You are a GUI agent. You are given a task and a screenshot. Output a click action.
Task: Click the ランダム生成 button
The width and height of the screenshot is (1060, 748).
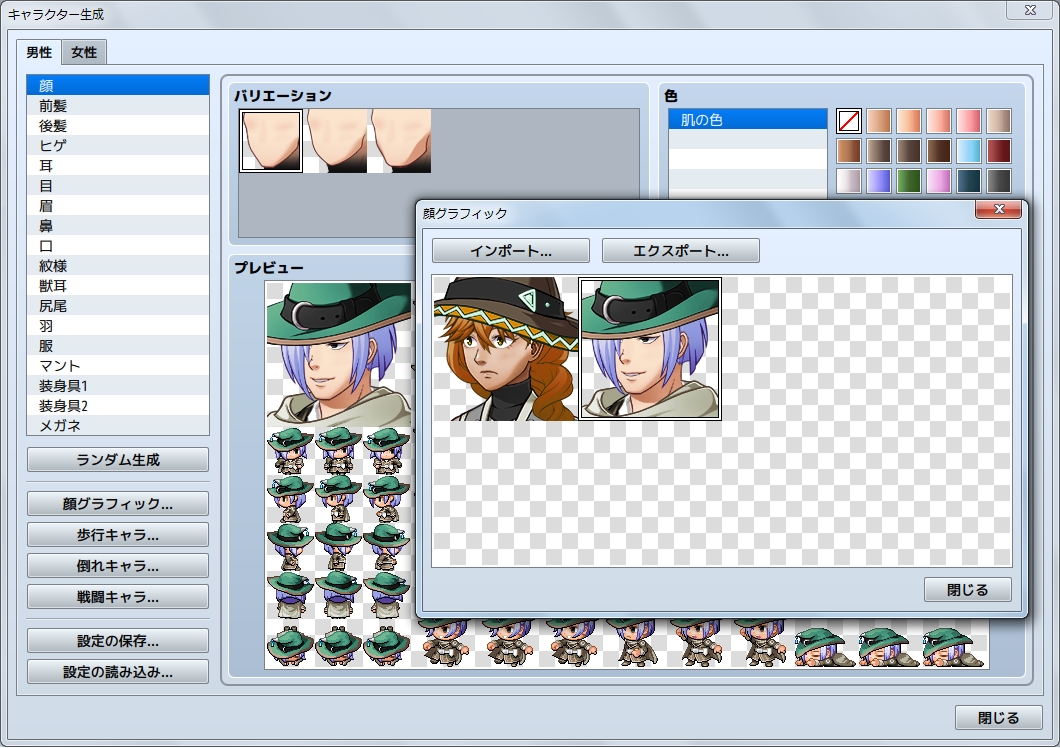[118, 460]
